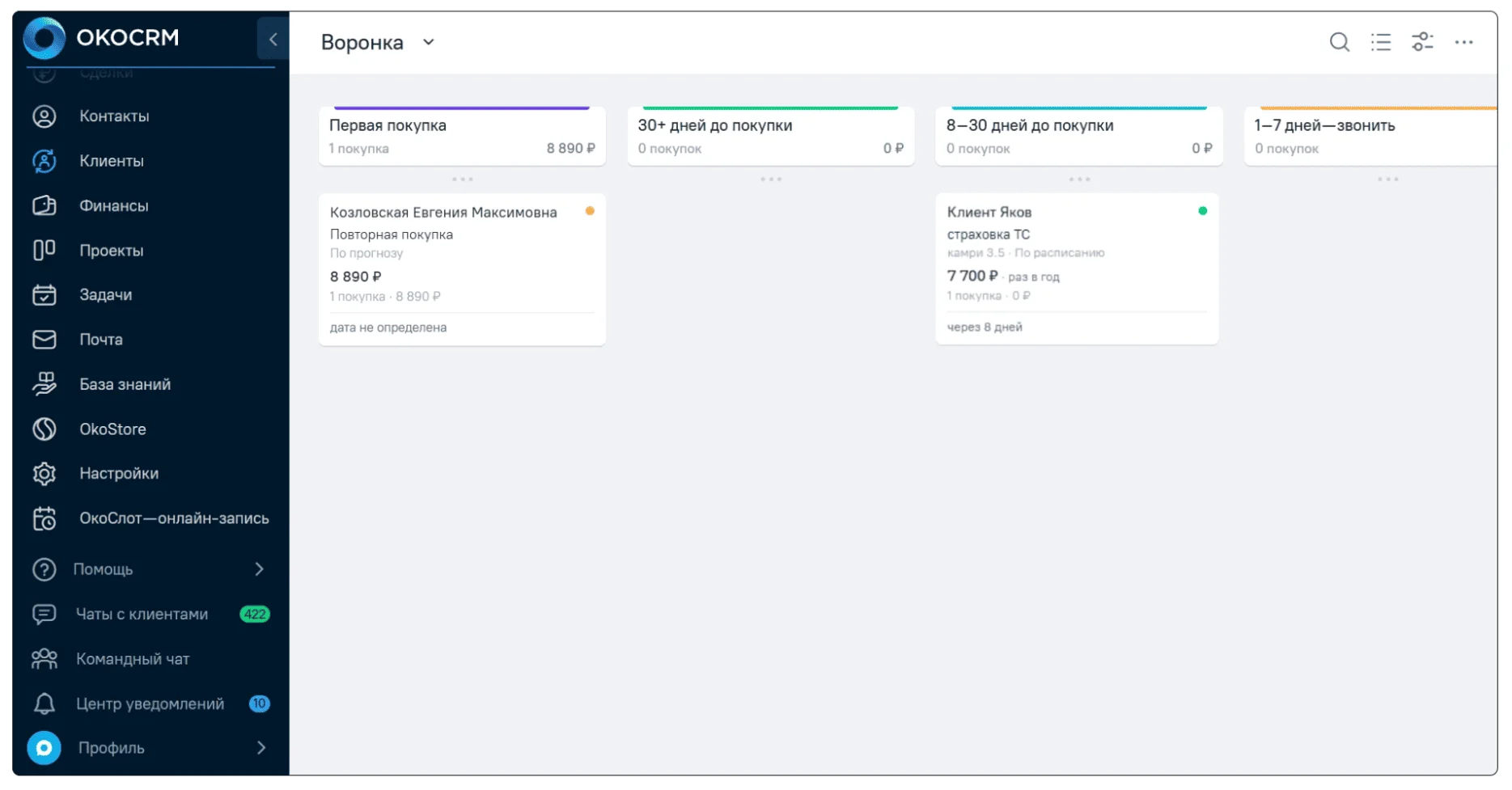This screenshot has height=790, width=1512.
Task: Click the OKOCRM logo icon
Action: 44,37
